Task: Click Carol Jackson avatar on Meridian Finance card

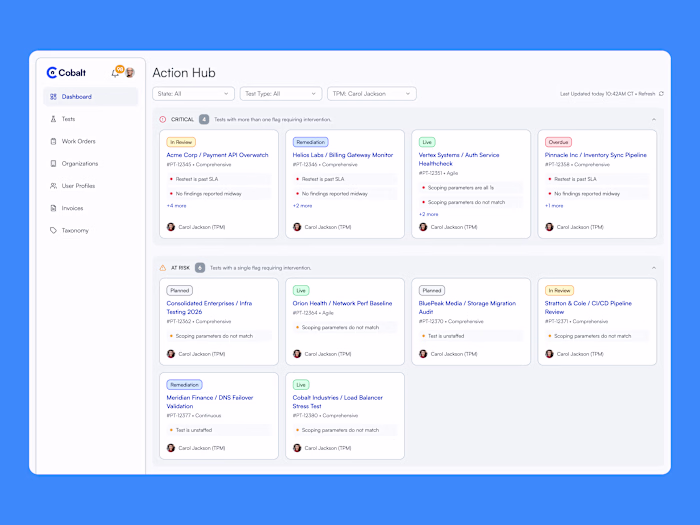Action: 171,448
